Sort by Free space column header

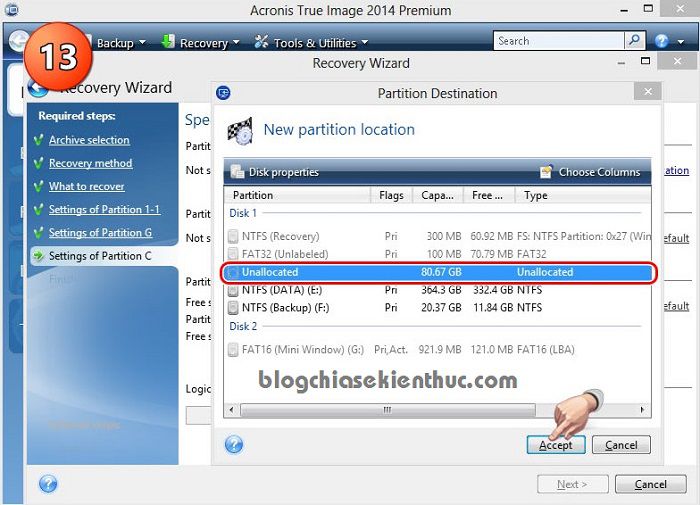(488, 195)
